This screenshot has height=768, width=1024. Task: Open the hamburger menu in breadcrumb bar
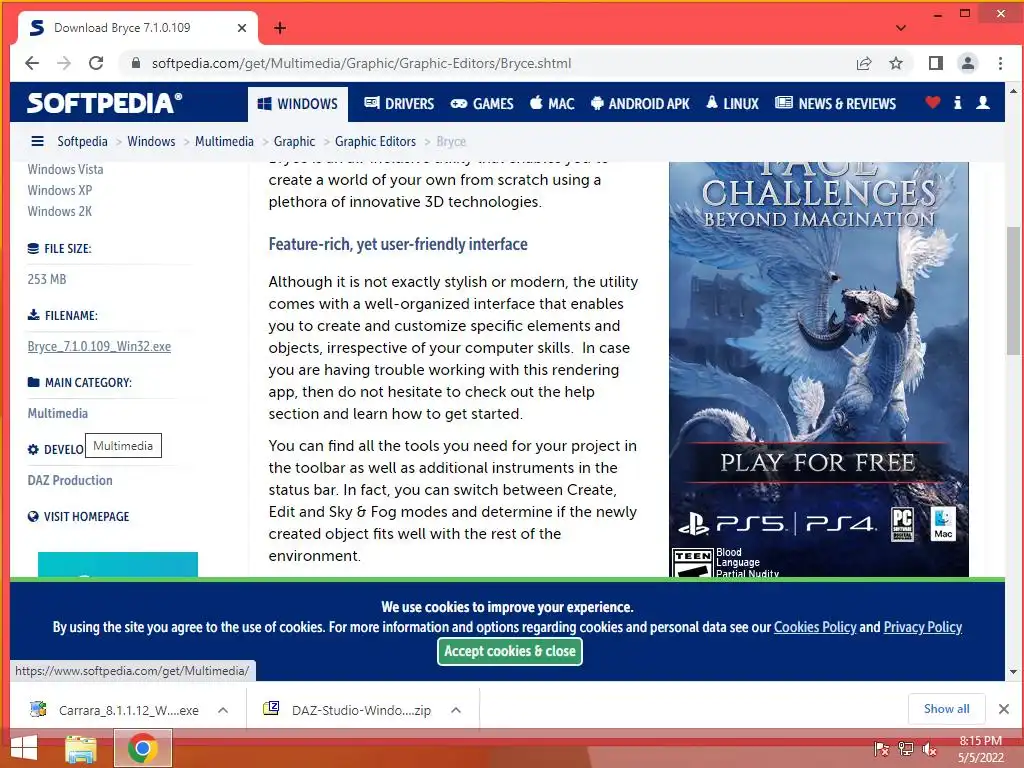38,141
